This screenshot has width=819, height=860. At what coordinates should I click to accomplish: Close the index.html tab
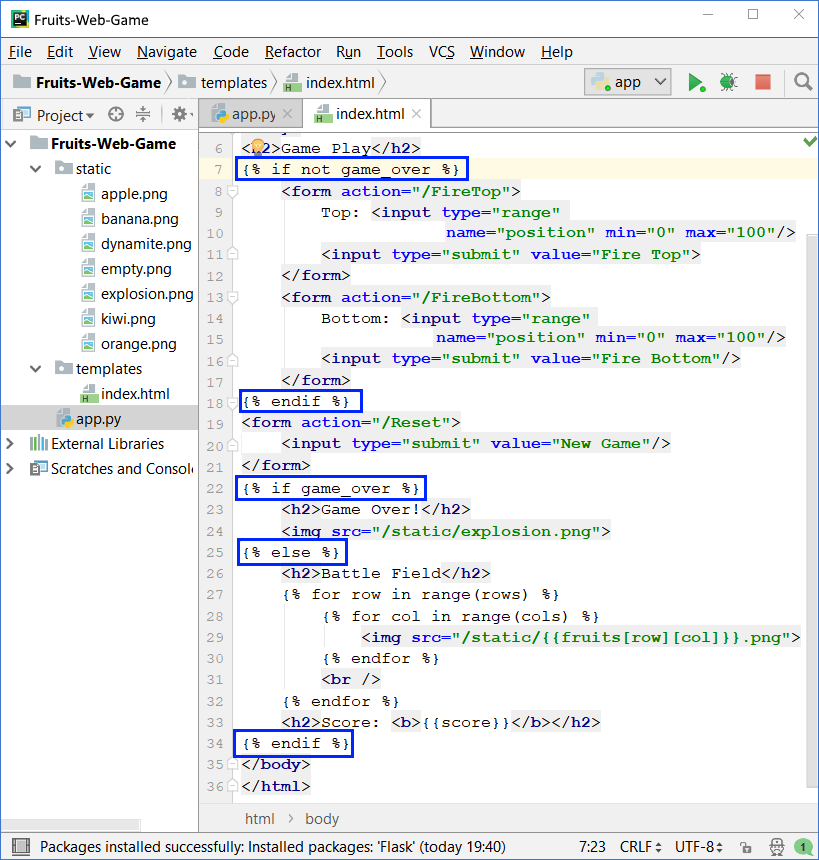[417, 114]
